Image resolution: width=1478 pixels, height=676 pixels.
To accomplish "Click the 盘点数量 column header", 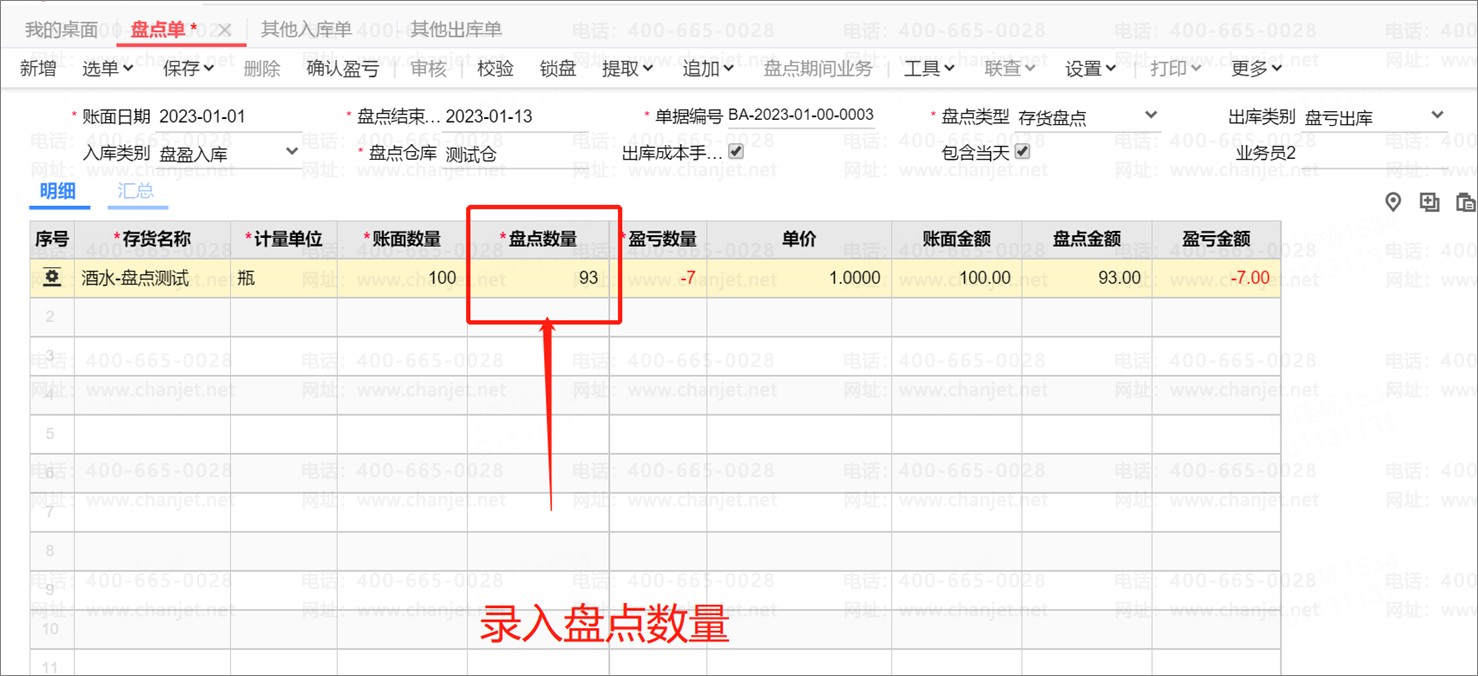I will pyautogui.click(x=538, y=239).
